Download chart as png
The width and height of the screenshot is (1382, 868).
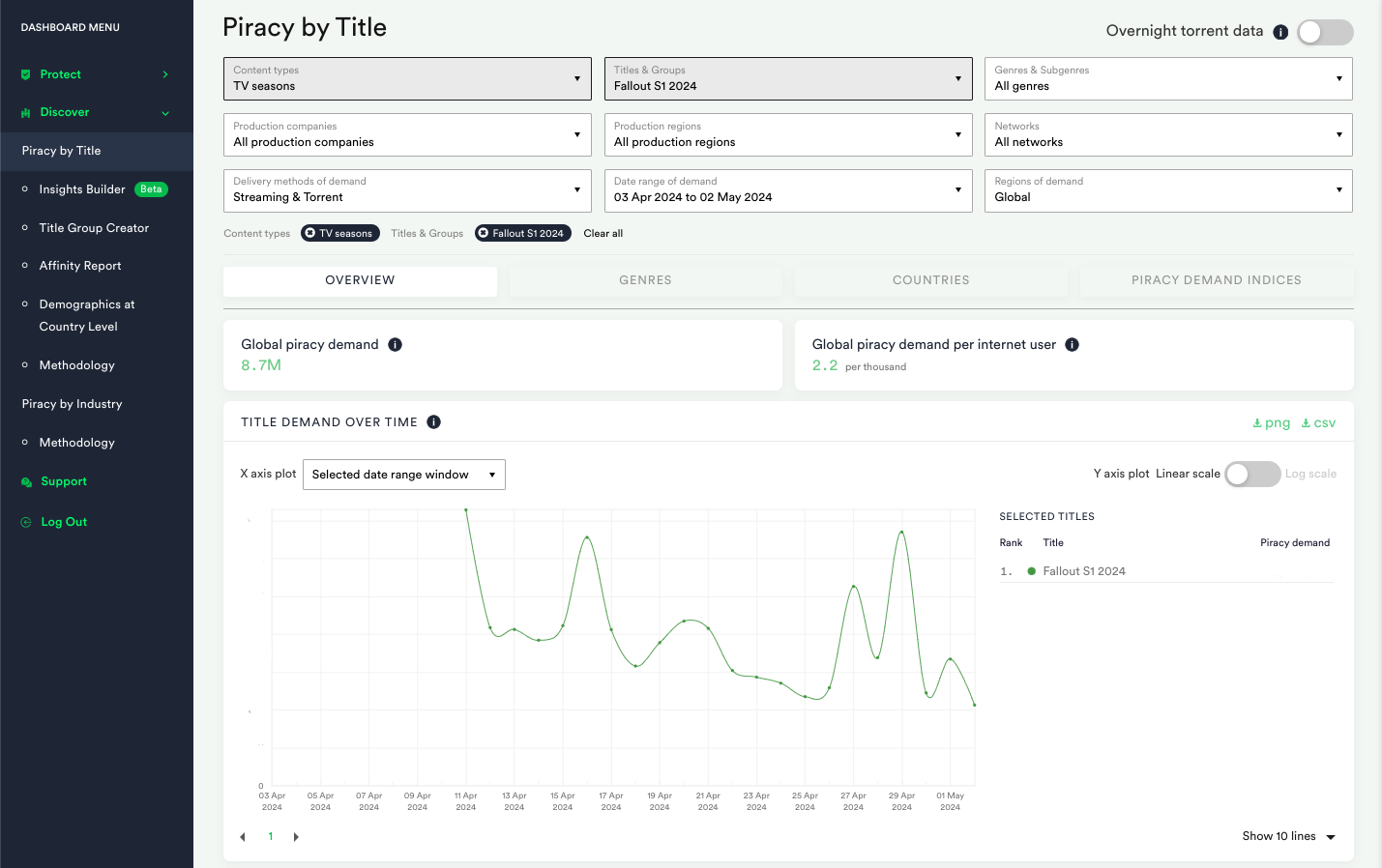coord(1271,423)
